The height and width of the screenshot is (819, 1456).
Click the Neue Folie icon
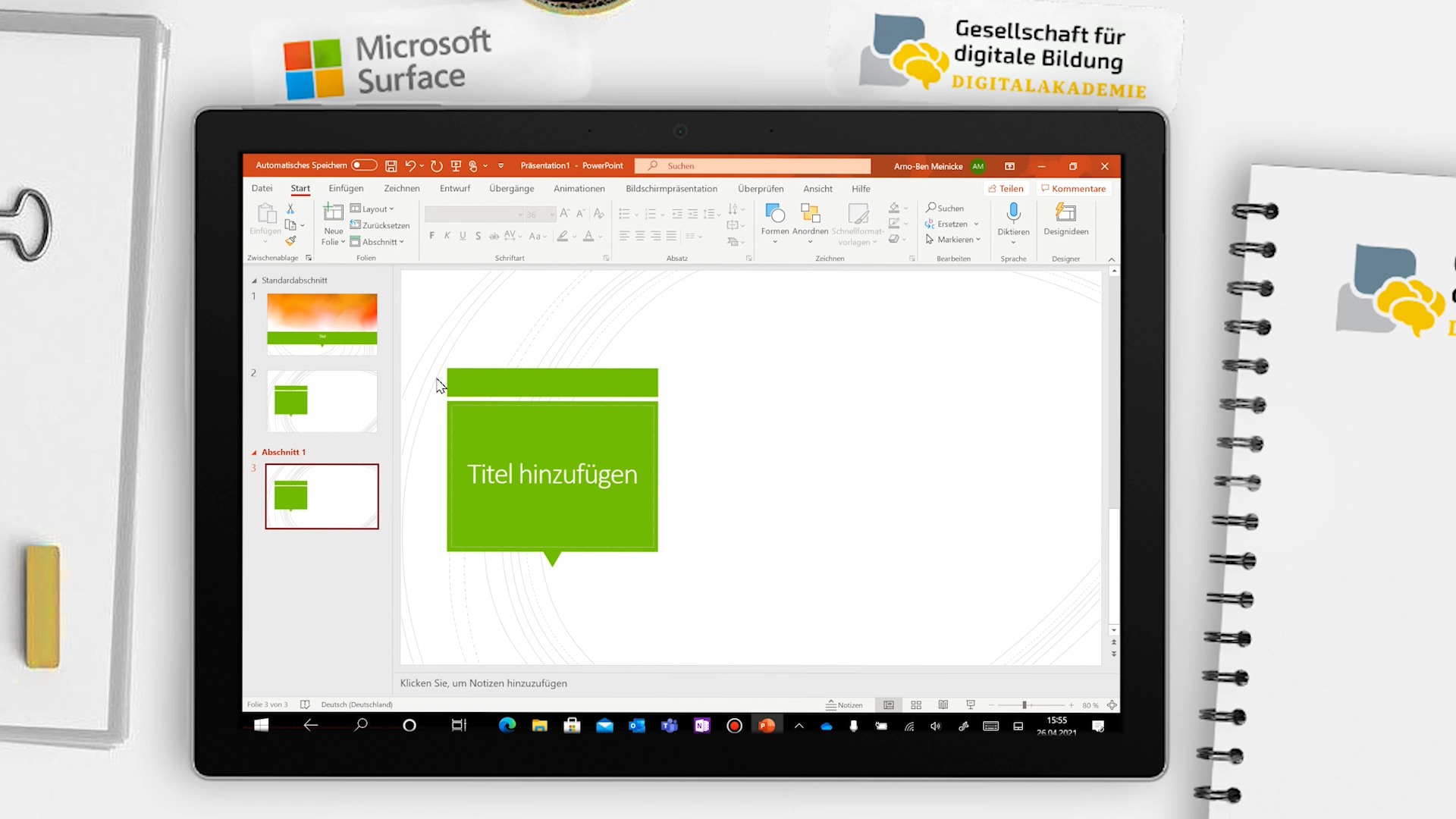pos(334,212)
